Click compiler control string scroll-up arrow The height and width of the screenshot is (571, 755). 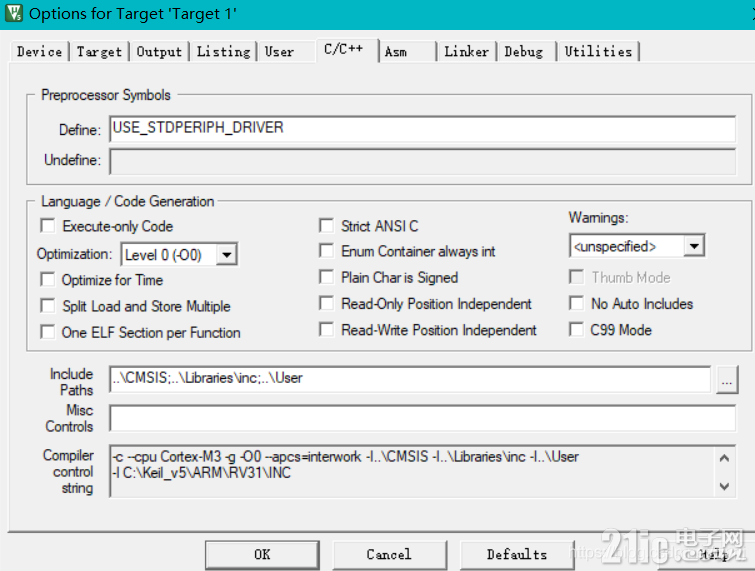[724, 458]
